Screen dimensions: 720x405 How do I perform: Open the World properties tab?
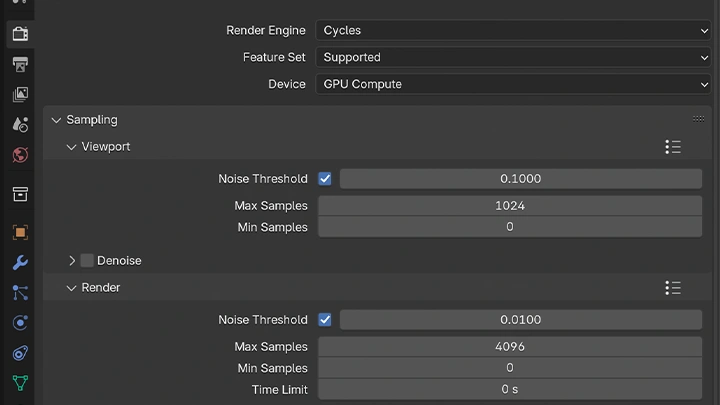(19, 155)
